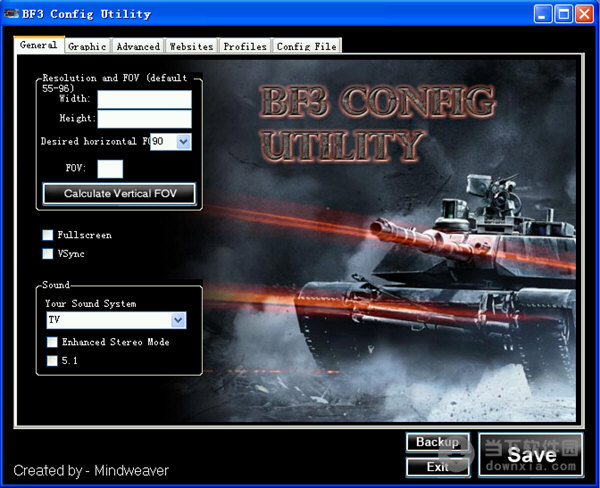600x488 pixels.
Task: Open the Graphic tab
Action: (88, 46)
